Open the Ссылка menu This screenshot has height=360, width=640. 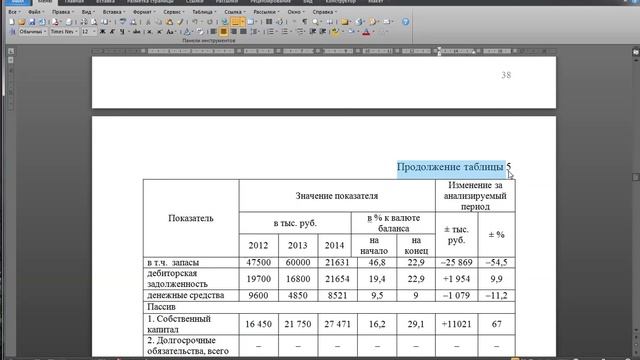tap(234, 12)
